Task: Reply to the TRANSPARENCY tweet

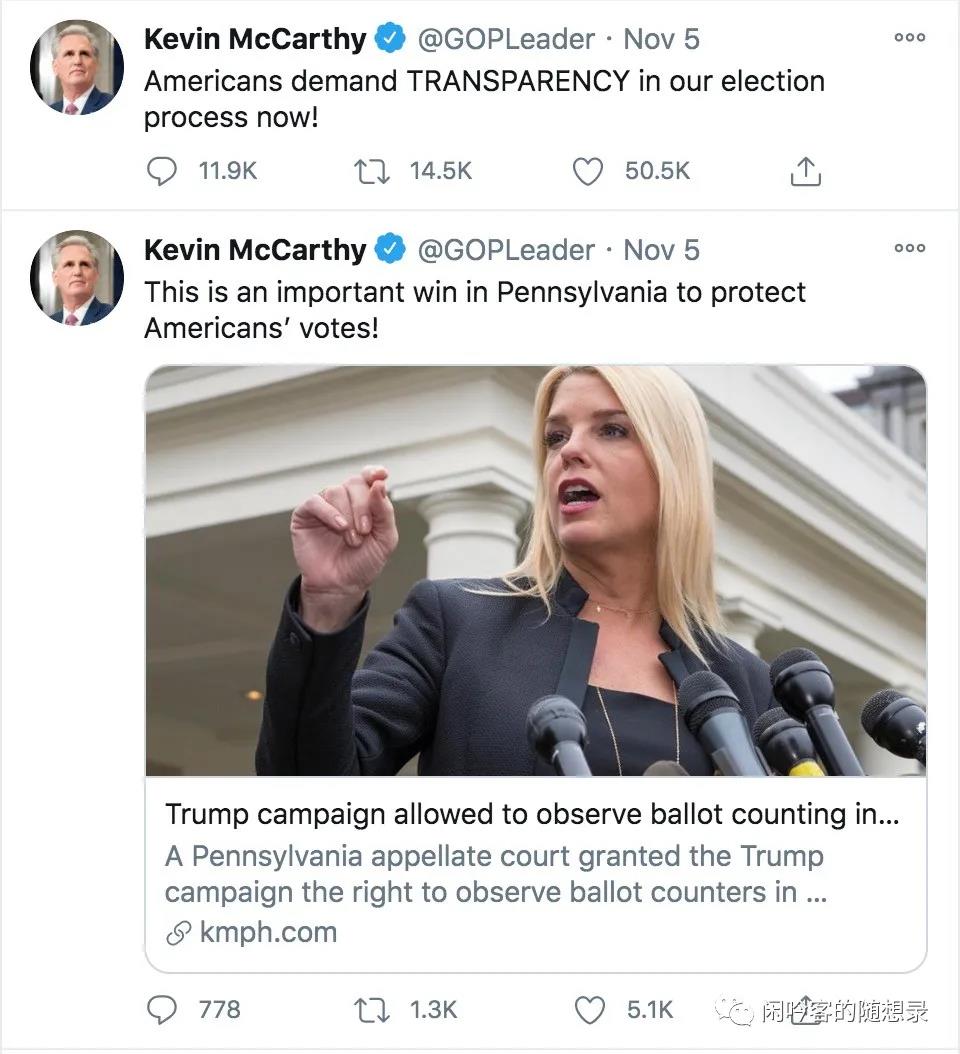Action: click(162, 172)
